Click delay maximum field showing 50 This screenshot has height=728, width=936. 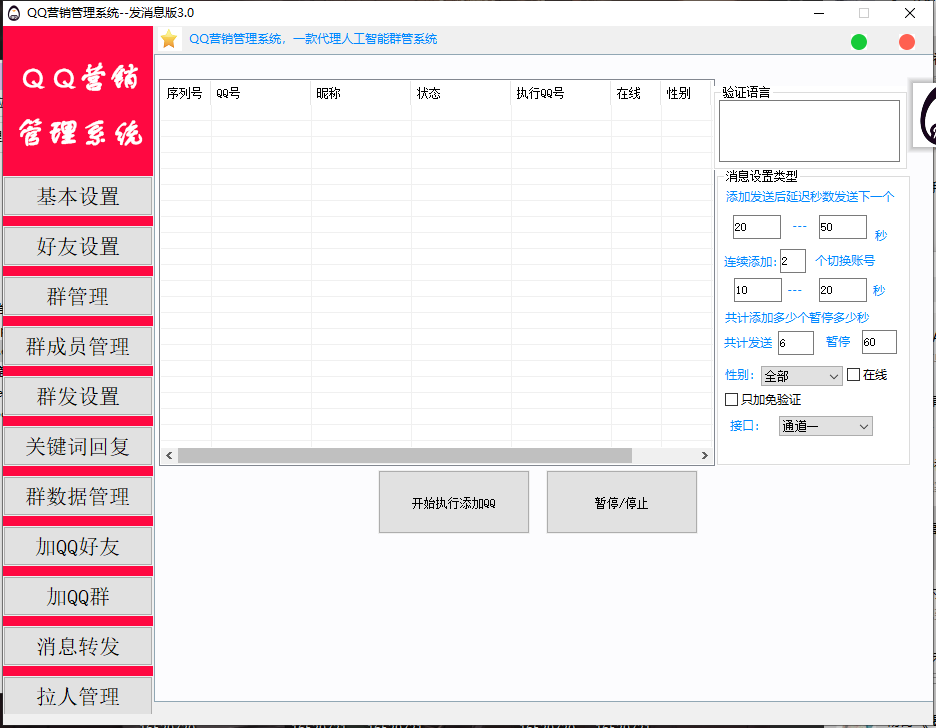point(842,227)
